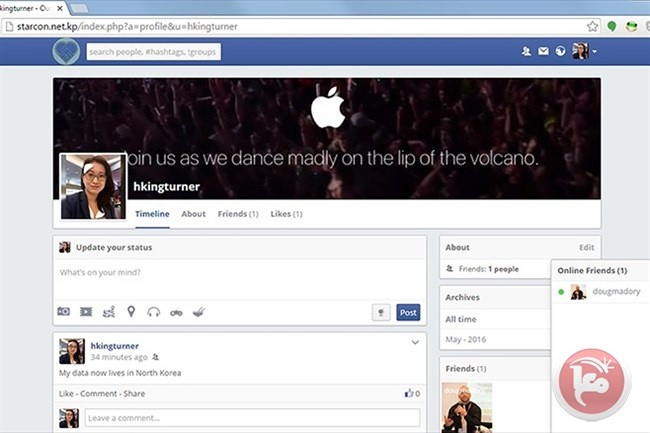Viewport: 650px width, 433px height.
Task: Open the hkingturner profile picture
Action: tap(93, 186)
